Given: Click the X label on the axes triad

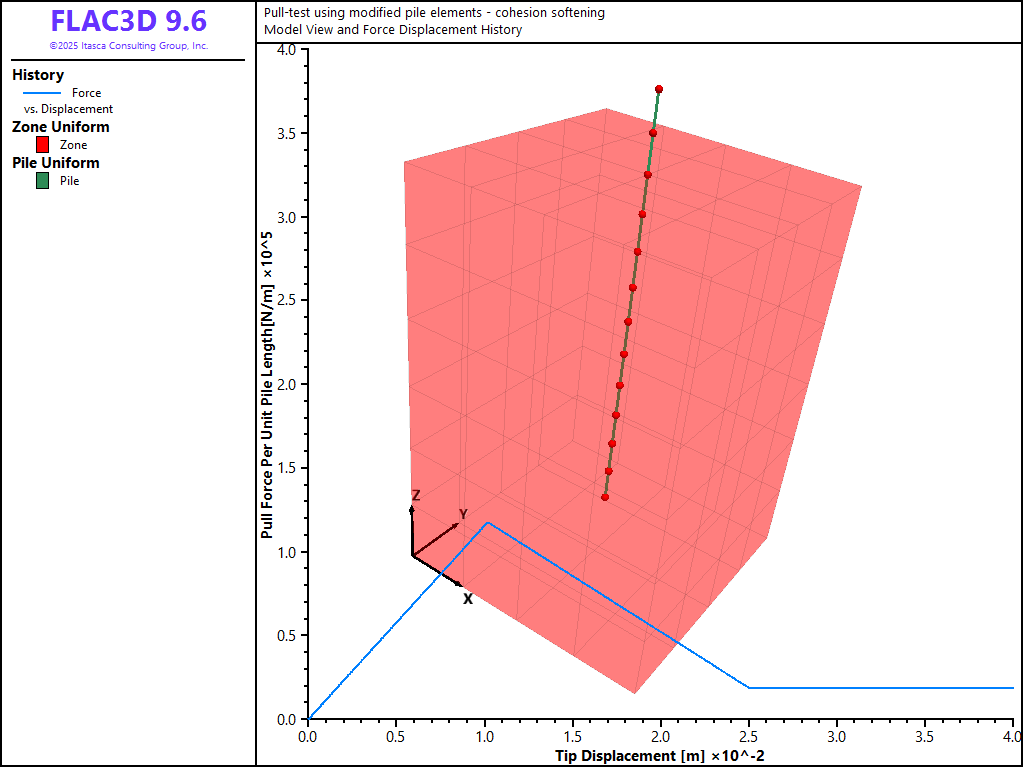Looking at the screenshot, I should point(467,599).
